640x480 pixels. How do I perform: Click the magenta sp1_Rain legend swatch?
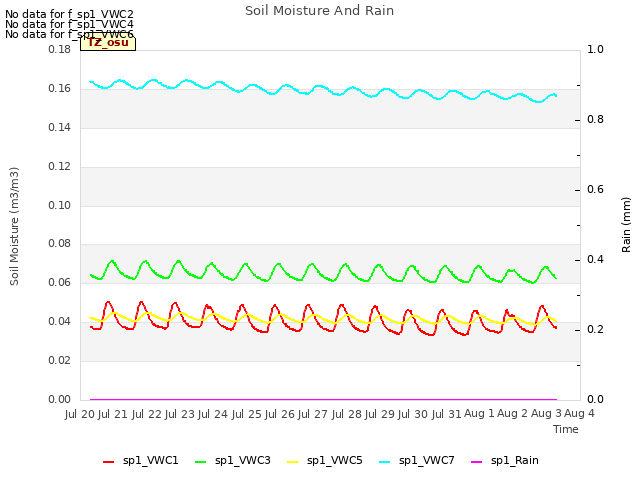pyautogui.click(x=476, y=462)
